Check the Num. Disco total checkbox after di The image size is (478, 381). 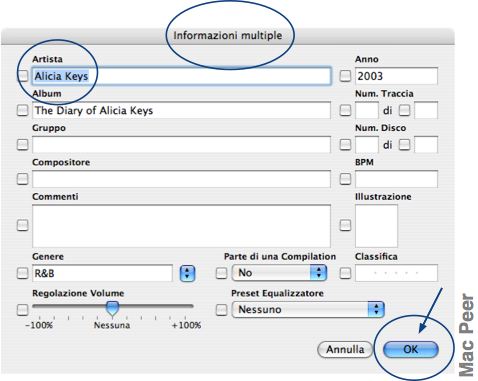[x=404, y=144]
